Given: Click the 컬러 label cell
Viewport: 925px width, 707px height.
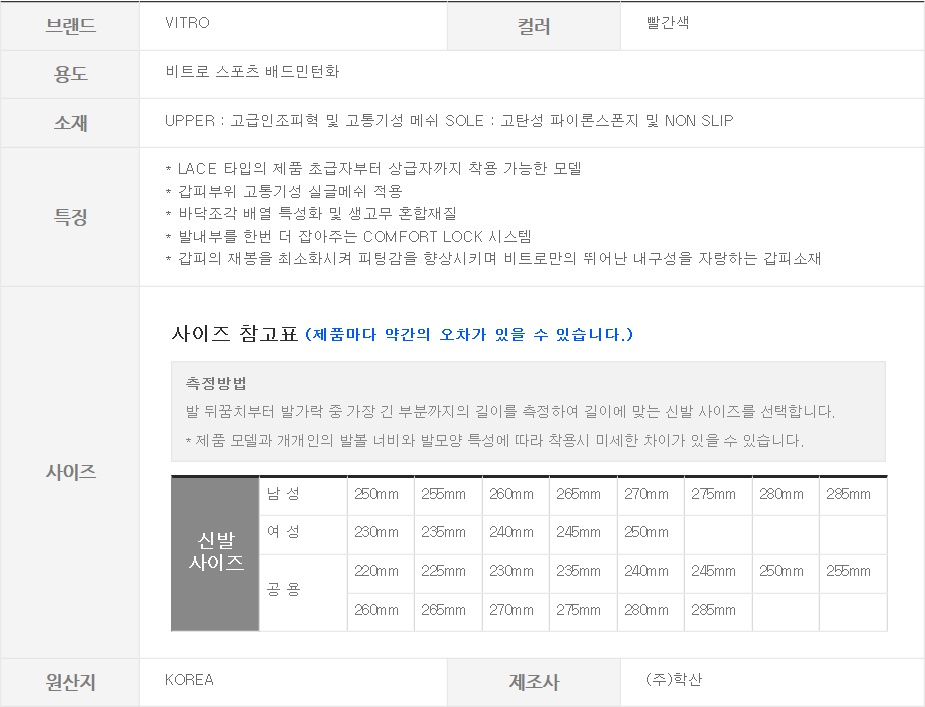Looking at the screenshot, I should pos(533,27).
